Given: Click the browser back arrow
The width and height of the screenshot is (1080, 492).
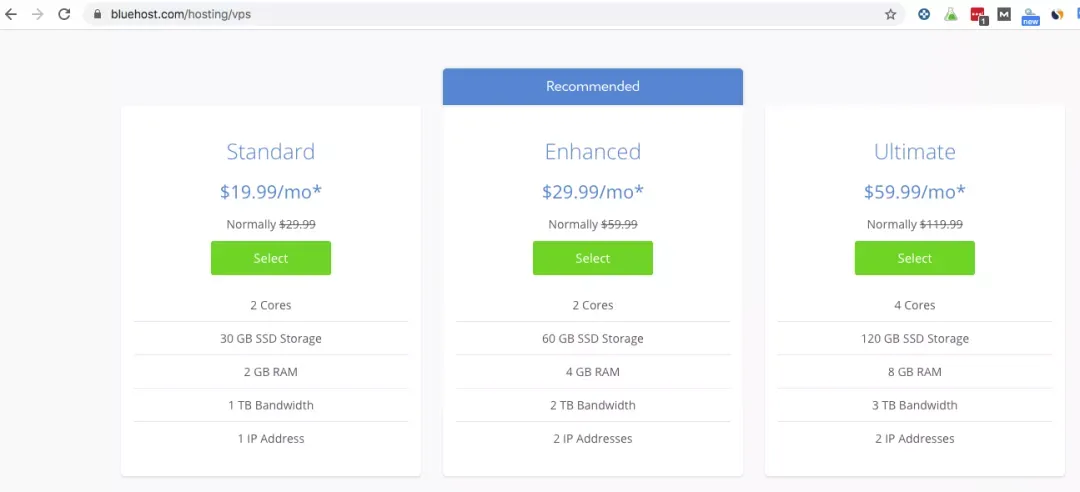Looking at the screenshot, I should point(10,14).
